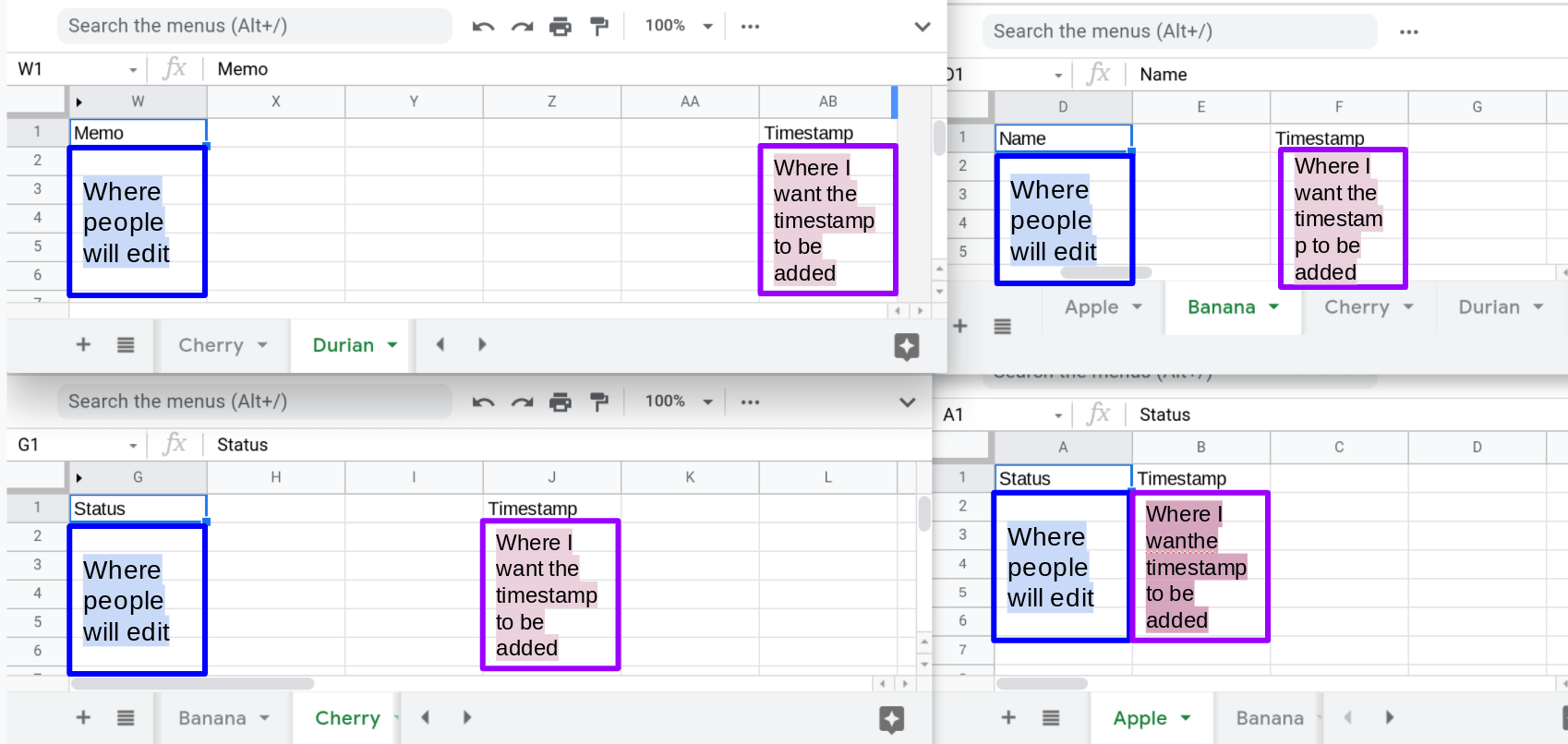This screenshot has height=744, width=1568.
Task: Expand hidden columns arrow beside column G
Action: [79, 477]
